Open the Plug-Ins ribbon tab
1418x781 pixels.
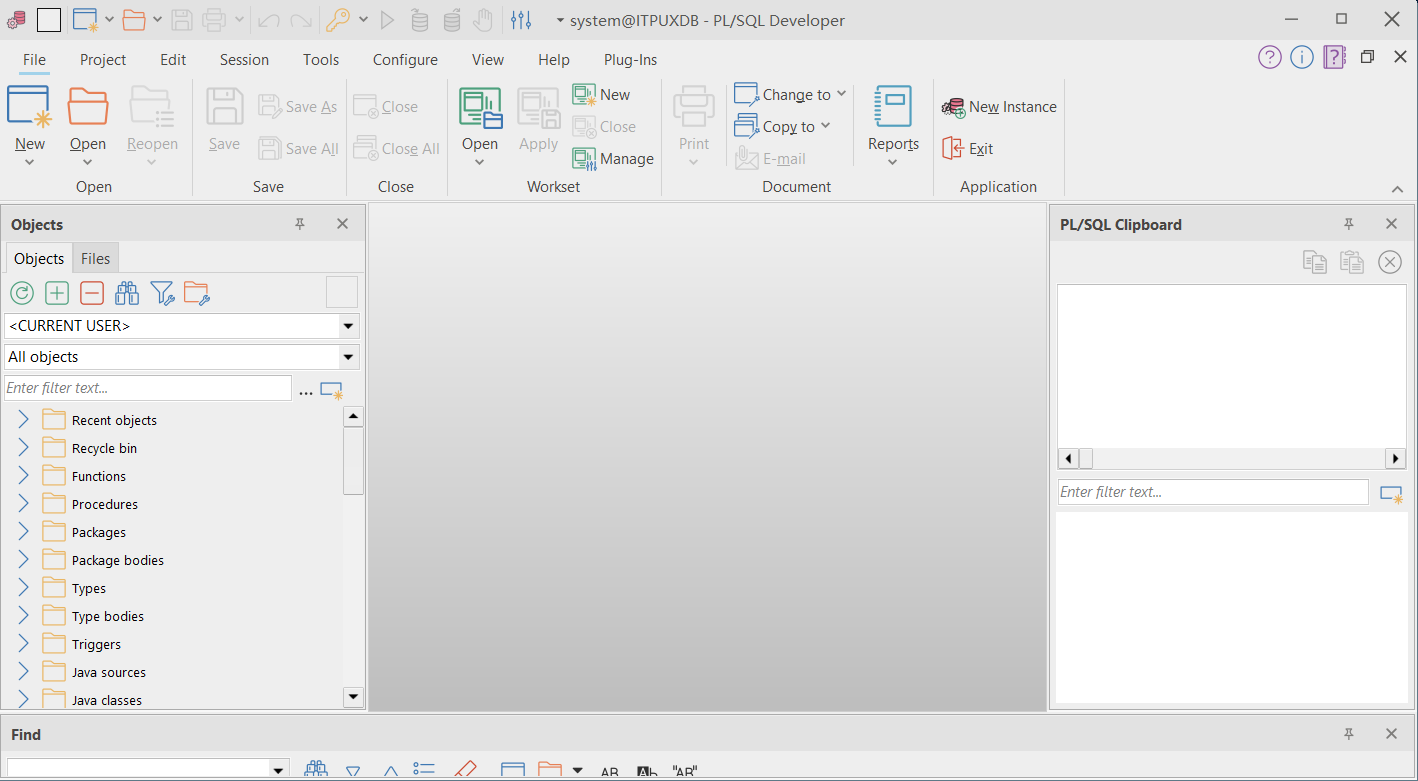[x=630, y=60]
